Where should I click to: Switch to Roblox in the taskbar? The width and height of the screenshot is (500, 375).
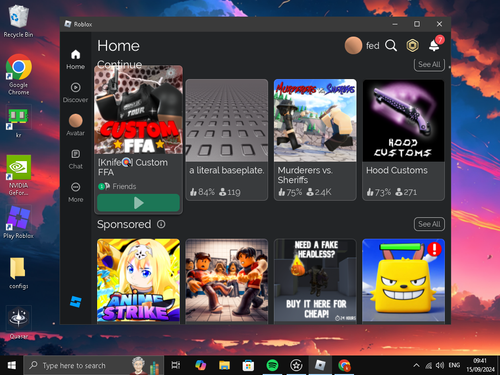pos(320,365)
